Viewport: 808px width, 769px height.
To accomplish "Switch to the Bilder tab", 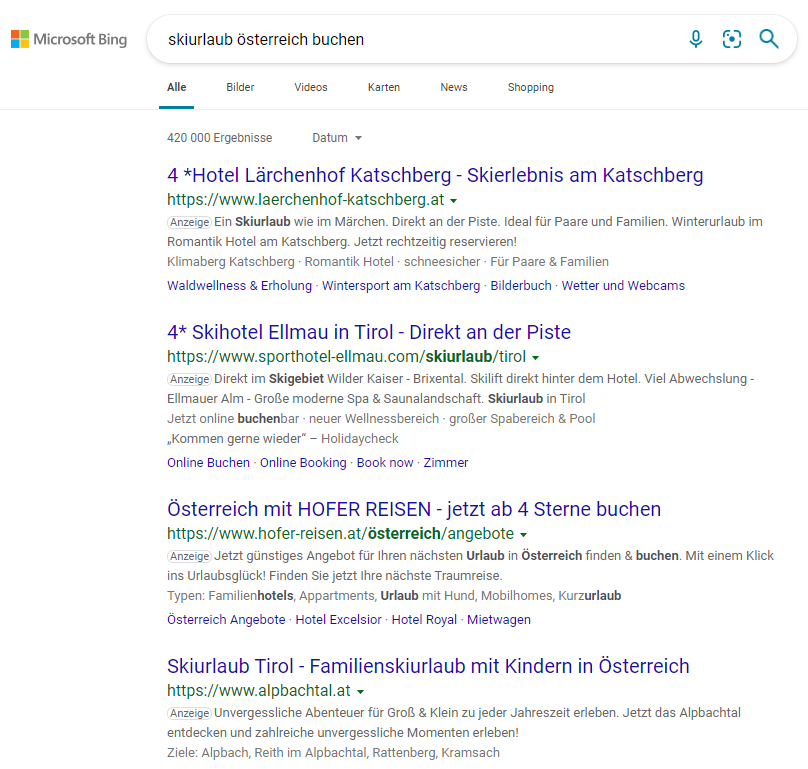I will click(x=240, y=87).
